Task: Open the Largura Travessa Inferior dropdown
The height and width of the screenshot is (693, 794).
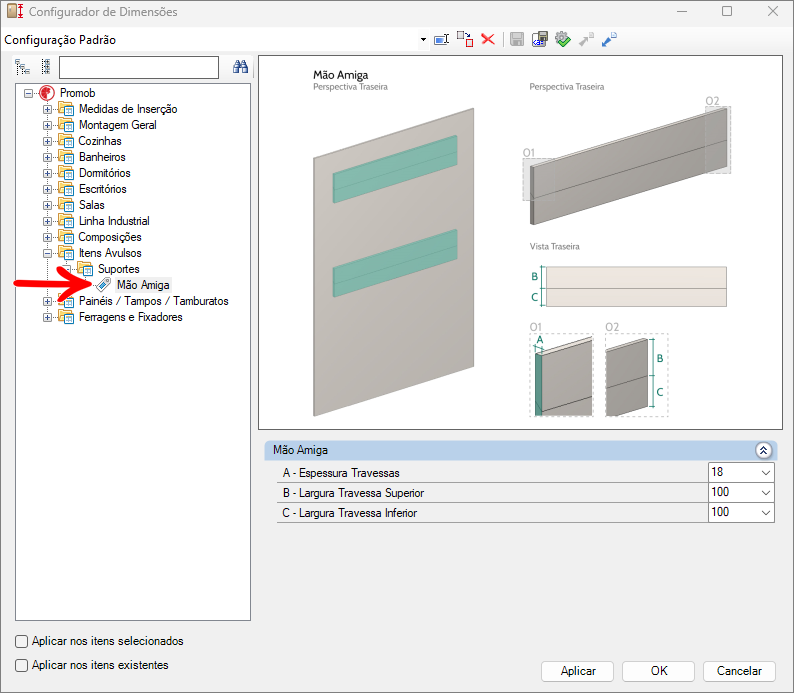Action: [x=766, y=512]
